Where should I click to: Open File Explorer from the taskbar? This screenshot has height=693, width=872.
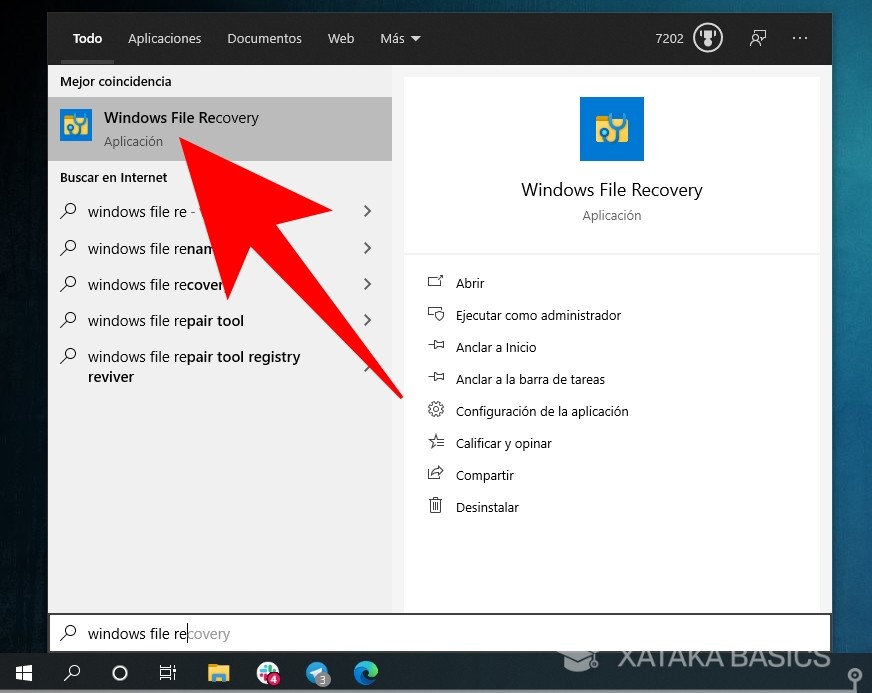point(219,673)
